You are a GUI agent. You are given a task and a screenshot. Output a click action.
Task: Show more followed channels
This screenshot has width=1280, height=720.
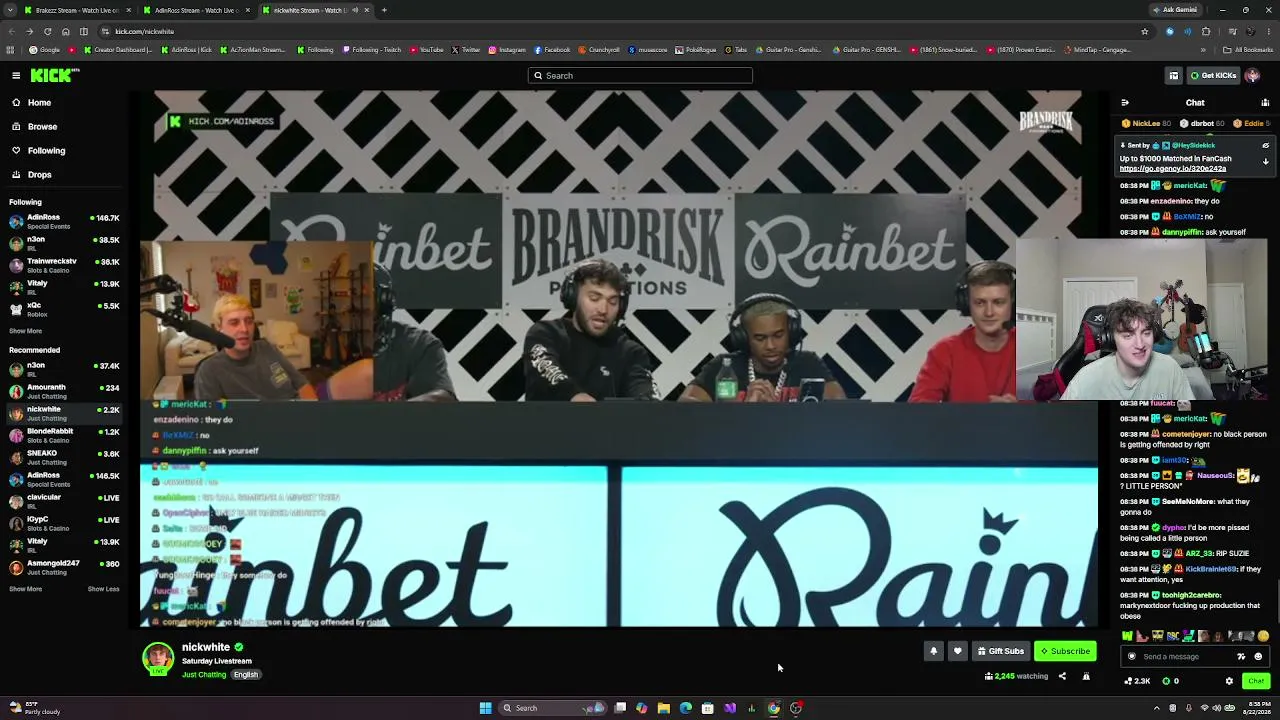(25, 331)
